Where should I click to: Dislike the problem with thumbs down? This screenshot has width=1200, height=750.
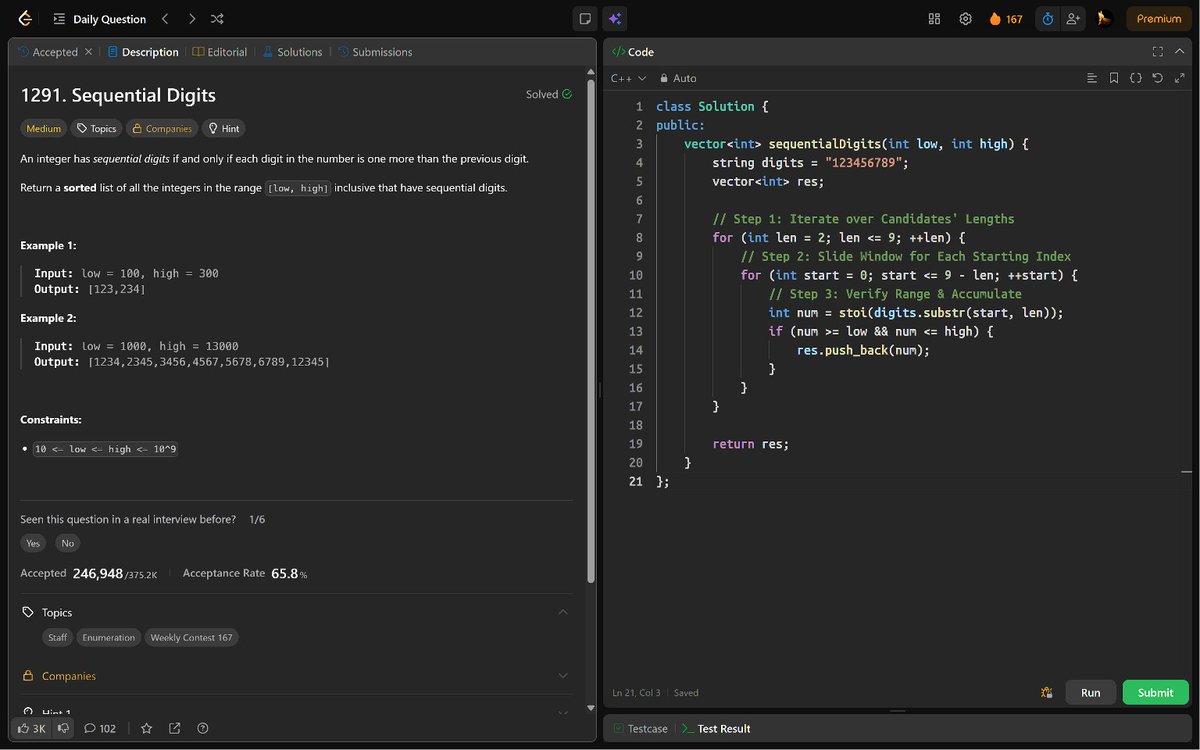(x=63, y=728)
